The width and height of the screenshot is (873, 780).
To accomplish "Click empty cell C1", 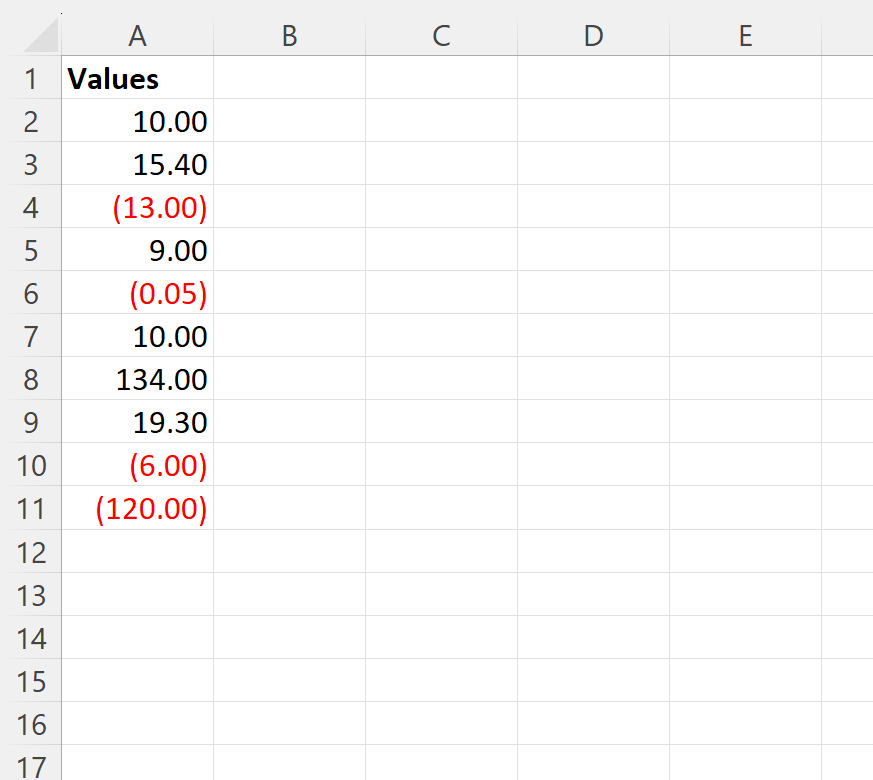I will point(442,77).
